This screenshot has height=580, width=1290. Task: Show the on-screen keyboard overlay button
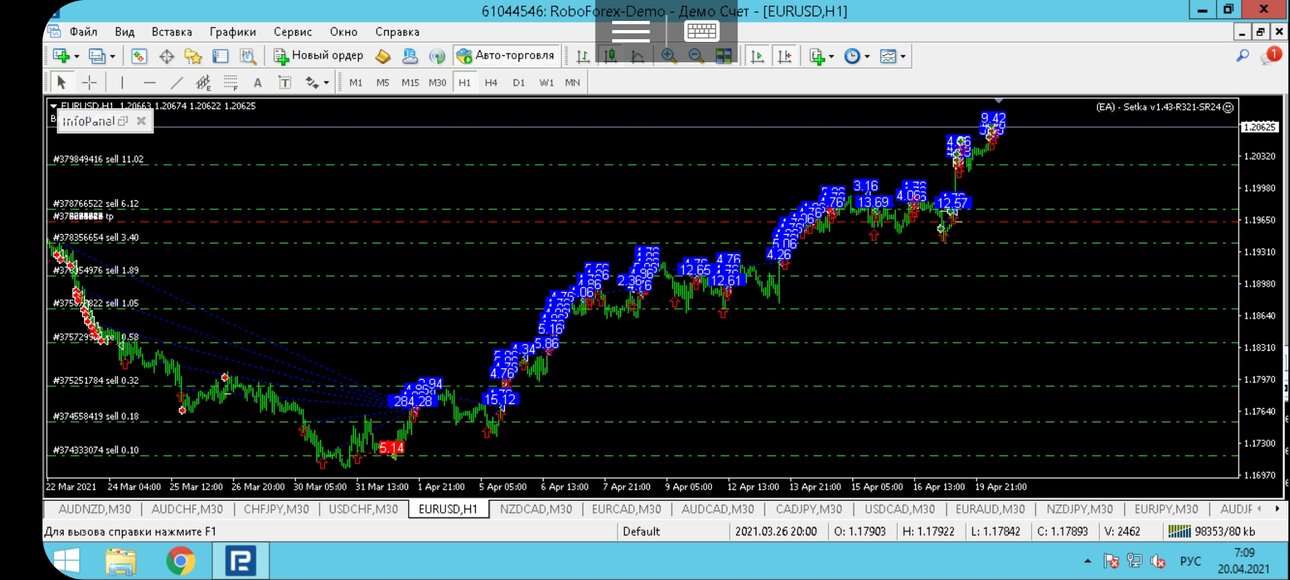(701, 32)
